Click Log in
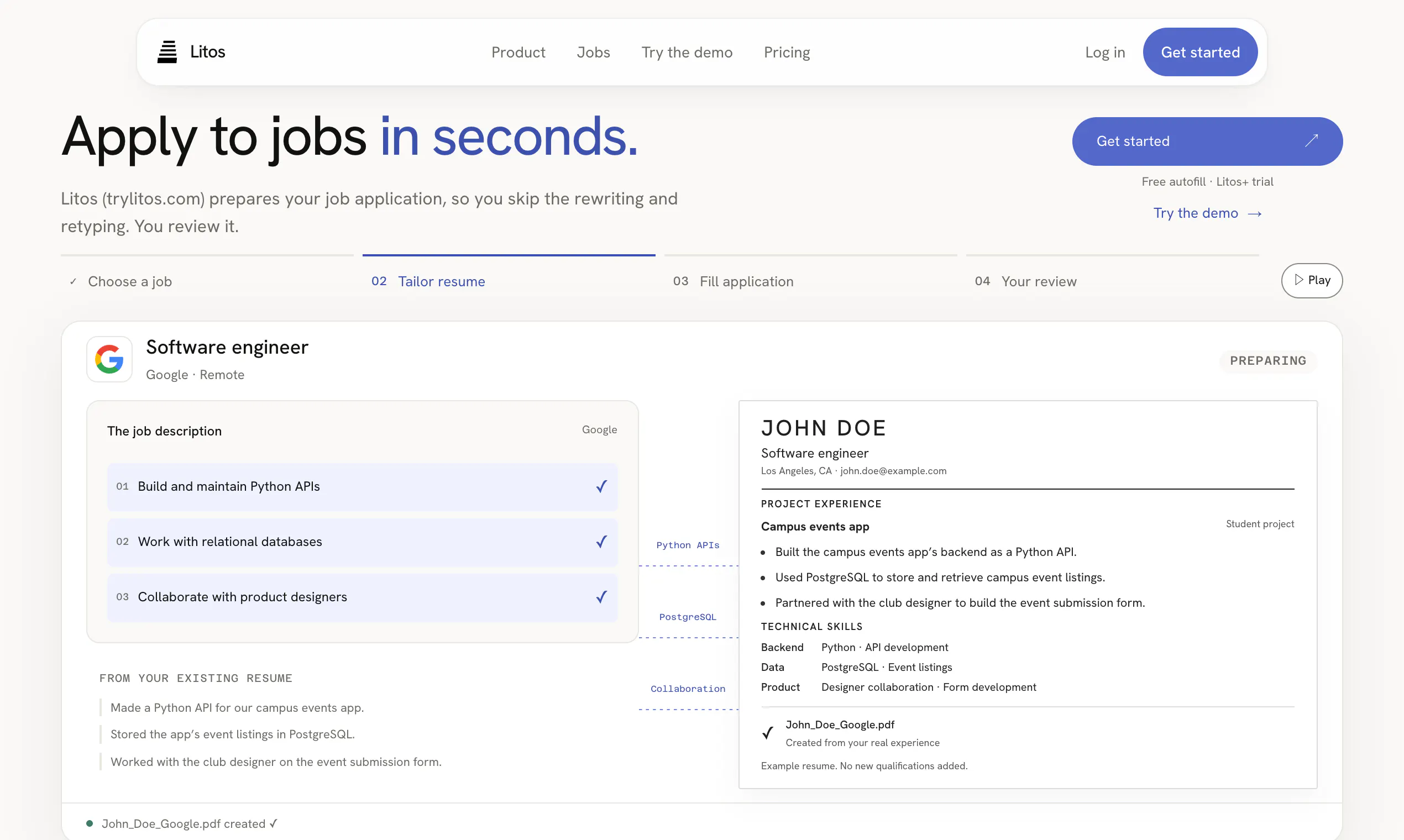1404x840 pixels. point(1105,52)
